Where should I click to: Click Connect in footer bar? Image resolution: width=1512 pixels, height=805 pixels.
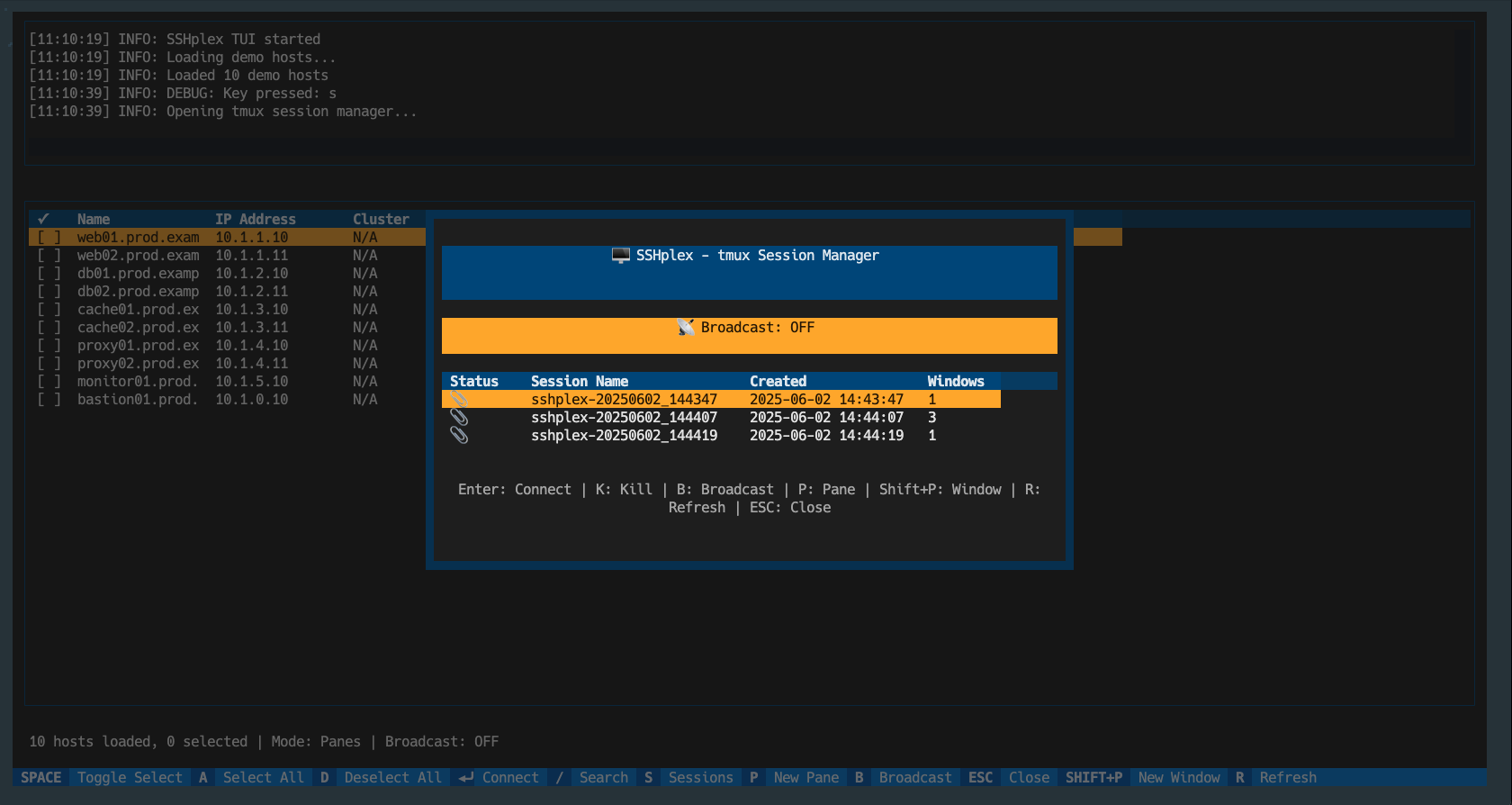point(510,778)
